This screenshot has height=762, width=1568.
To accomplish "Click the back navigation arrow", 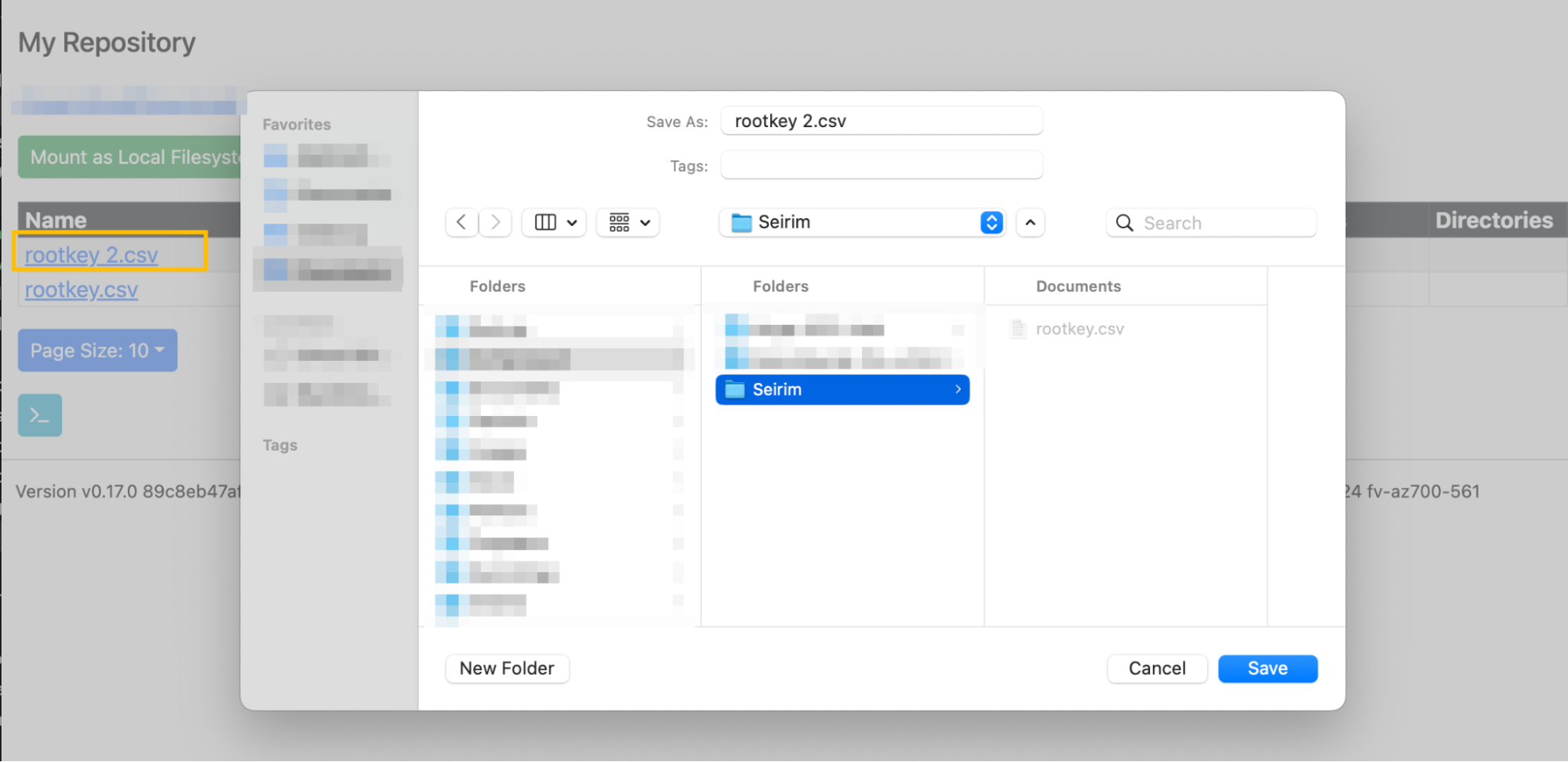I will pos(462,223).
